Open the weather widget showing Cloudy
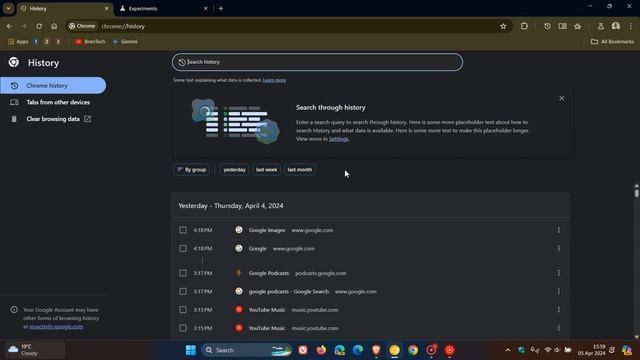The width and height of the screenshot is (640, 360). tap(34, 350)
